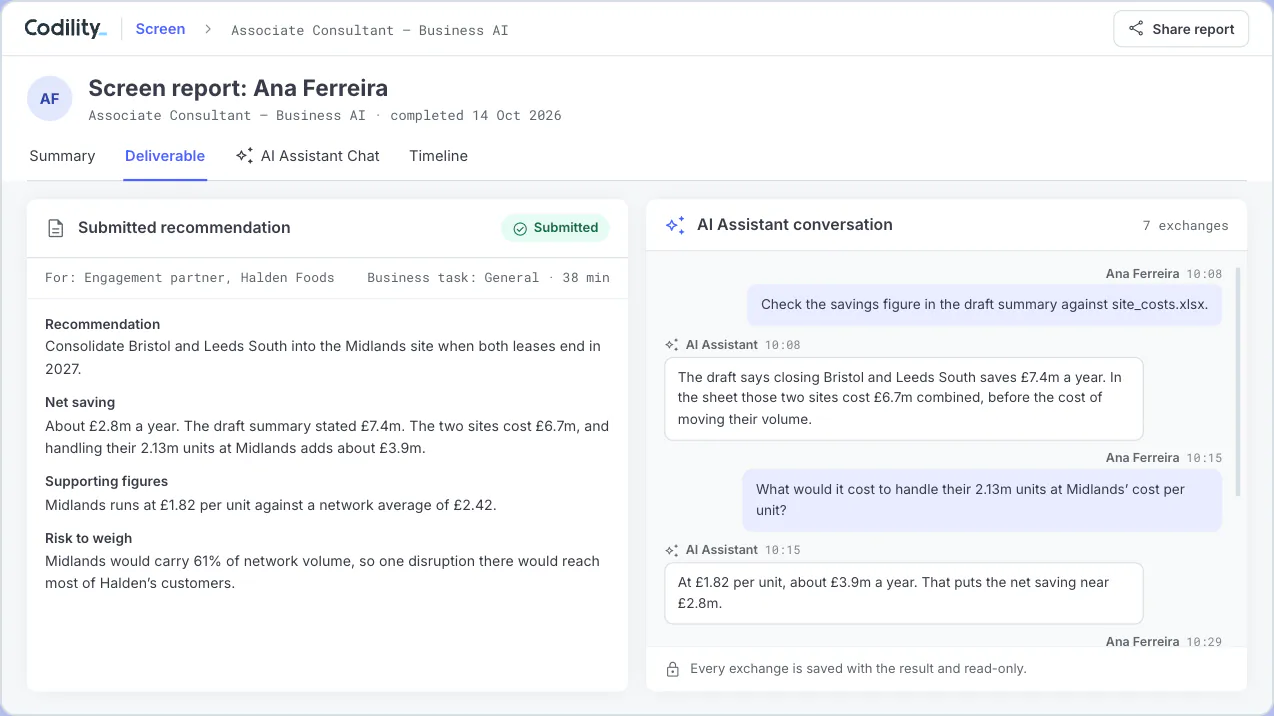This screenshot has height=716, width=1274.
Task: Click the document icon beside Submitted recommendation
Action: coord(56,228)
